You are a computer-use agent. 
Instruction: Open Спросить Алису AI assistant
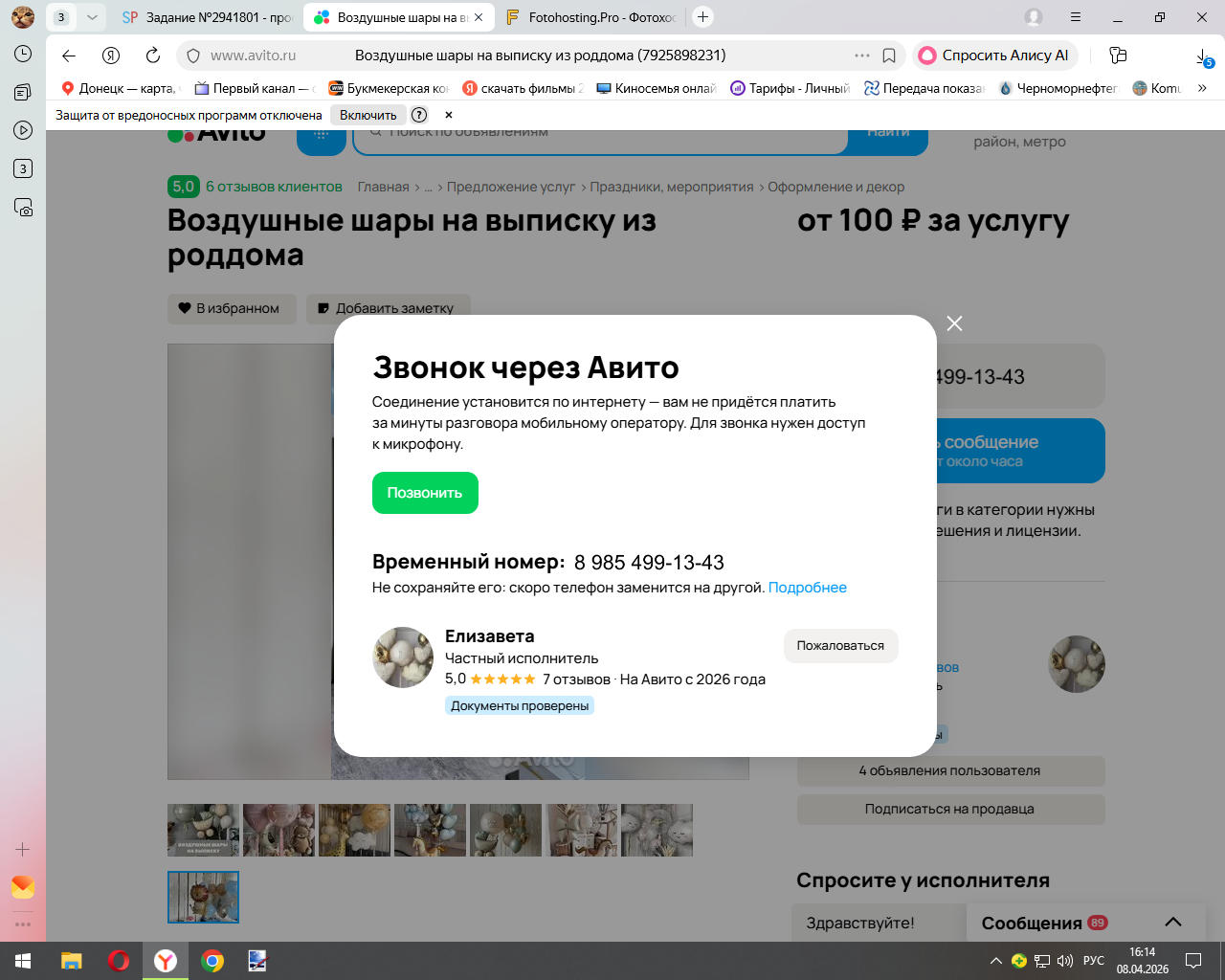point(994,56)
